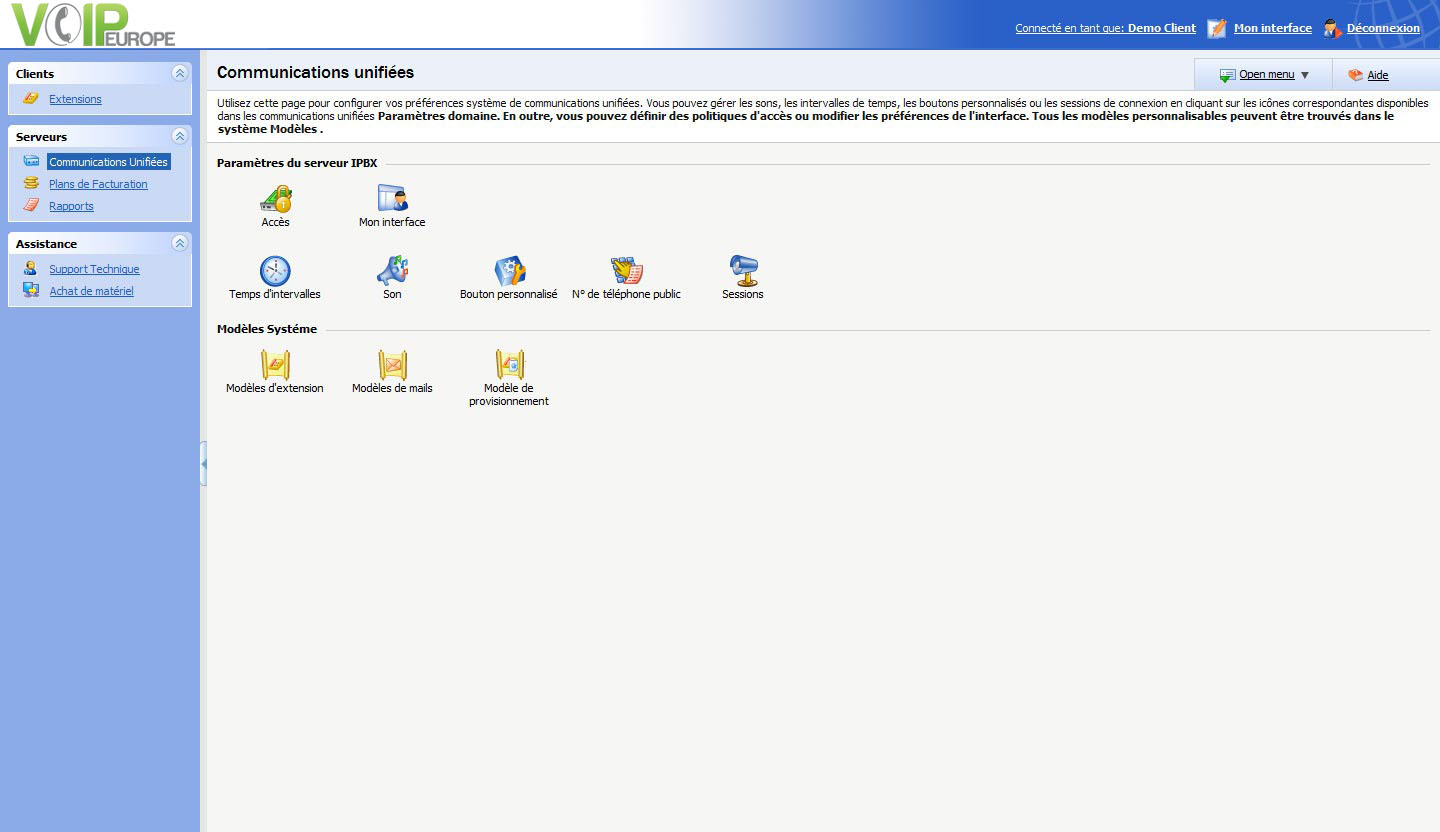Viewport: 1440px width, 832px height.
Task: Click the sidebar collapse handle
Action: click(203, 464)
